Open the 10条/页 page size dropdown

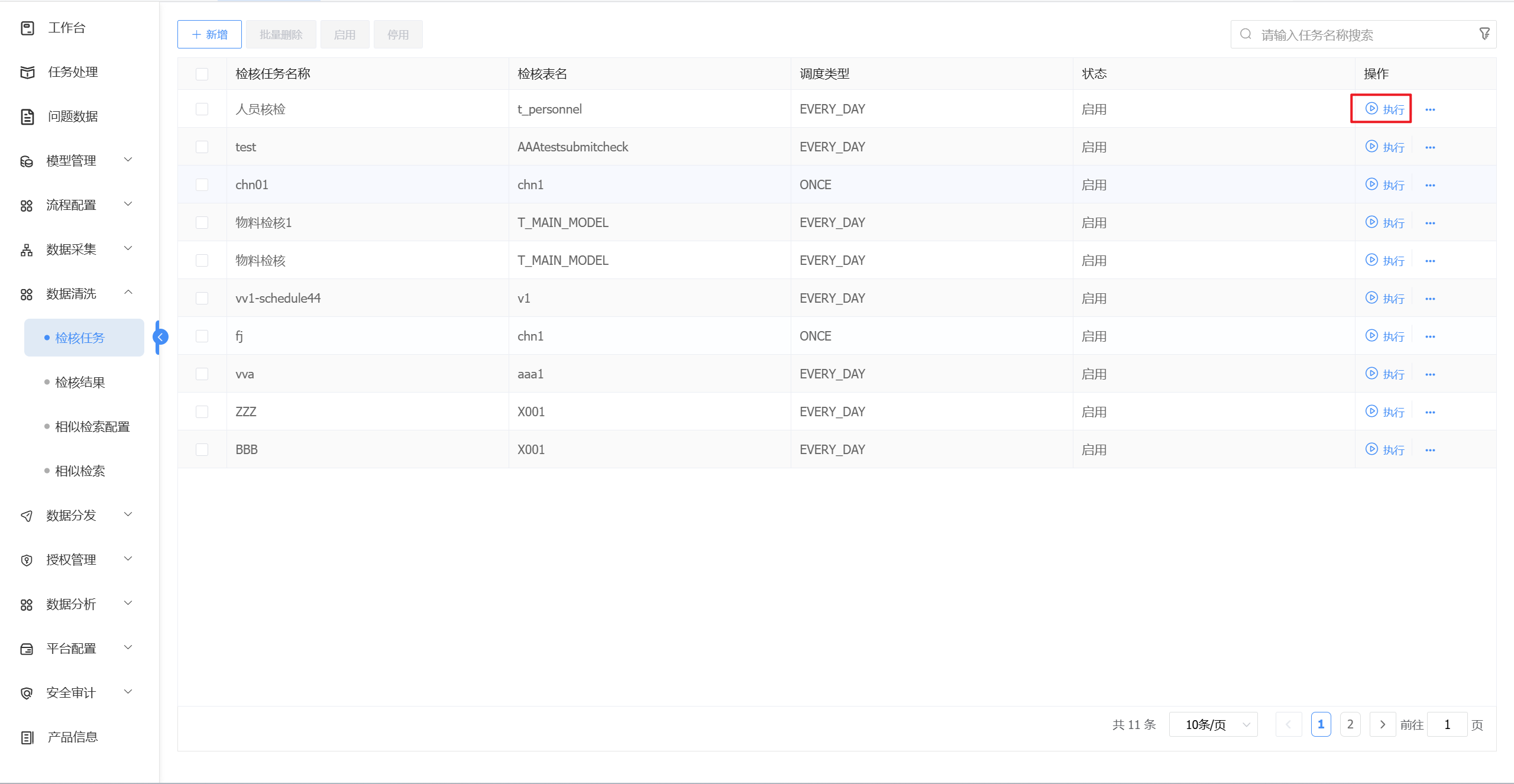click(1213, 724)
